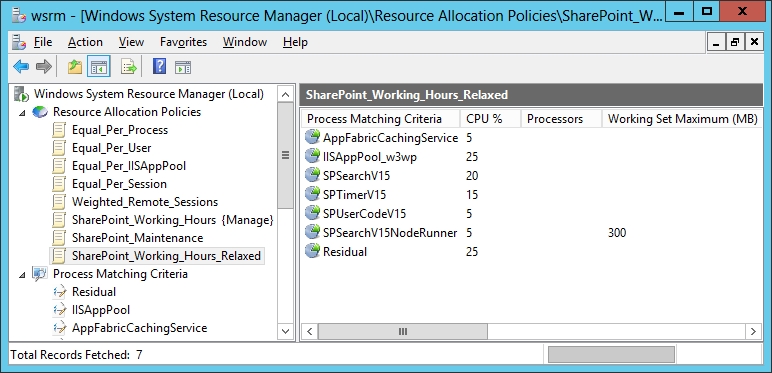The width and height of the screenshot is (772, 373).
Task: Open the Help toolbar icon
Action: point(160,66)
